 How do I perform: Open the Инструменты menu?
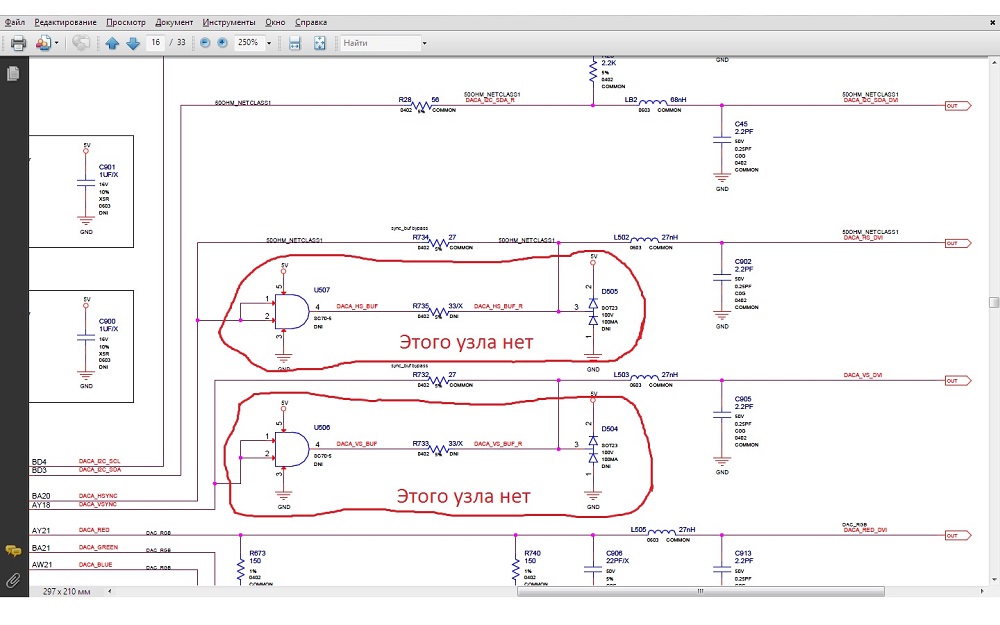pyautogui.click(x=228, y=22)
